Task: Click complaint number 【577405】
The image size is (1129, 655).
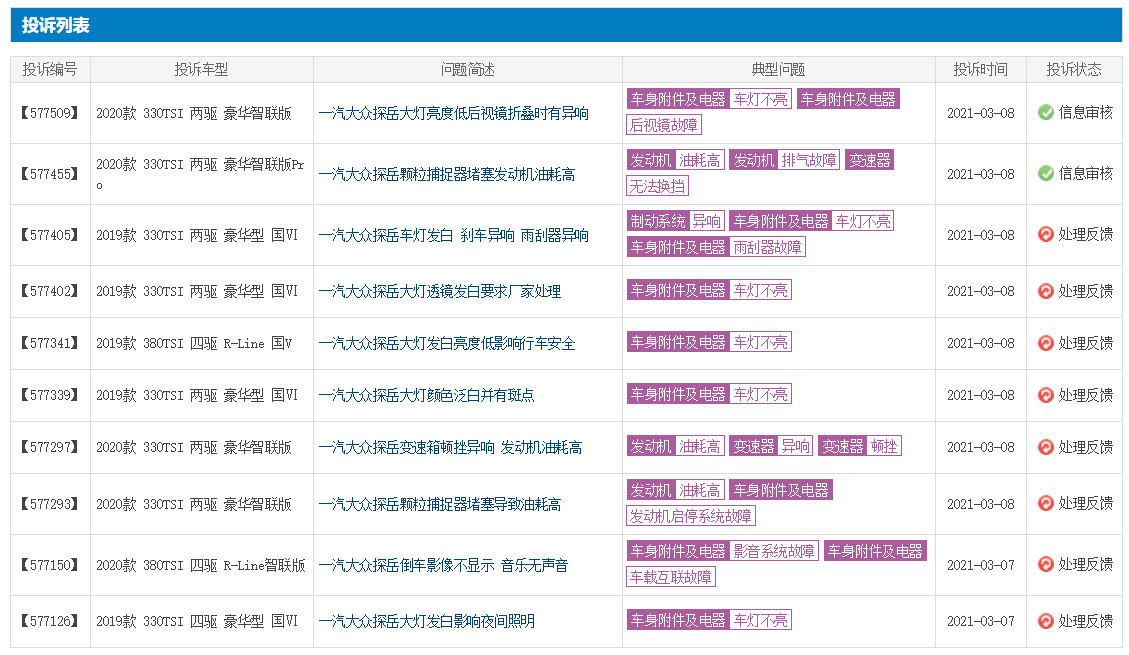Action: 50,235
